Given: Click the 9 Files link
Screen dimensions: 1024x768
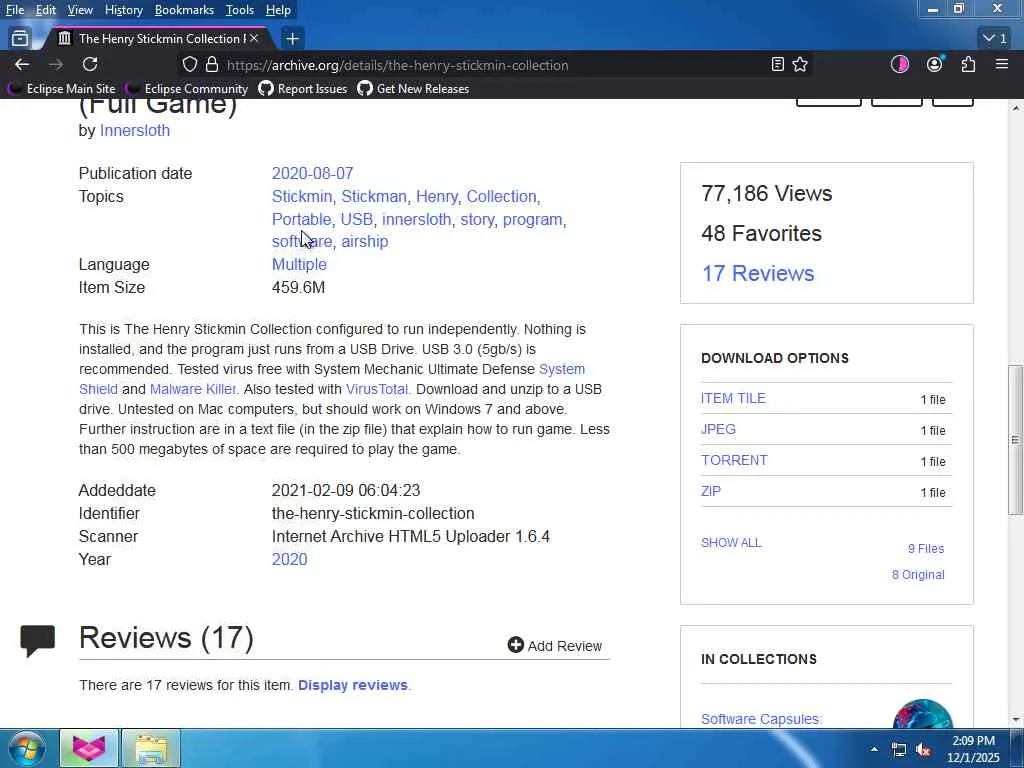Looking at the screenshot, I should pyautogui.click(x=925, y=549).
